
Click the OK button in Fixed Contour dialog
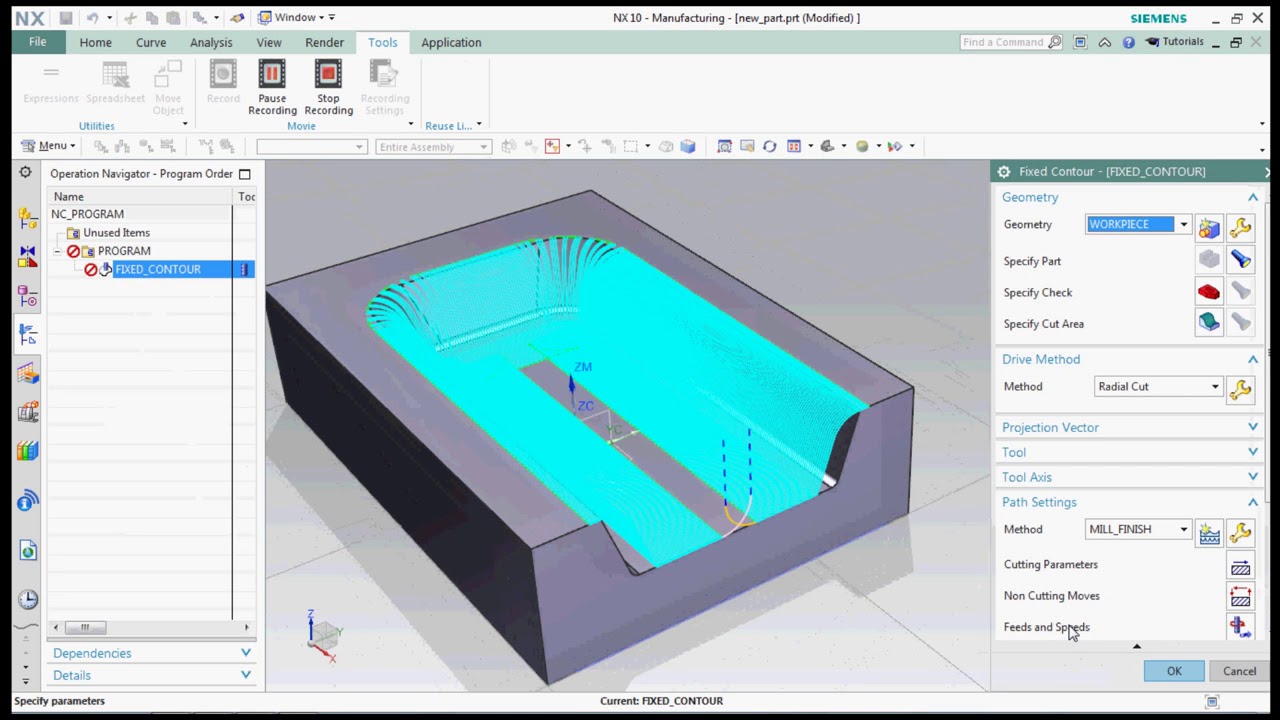[1174, 671]
